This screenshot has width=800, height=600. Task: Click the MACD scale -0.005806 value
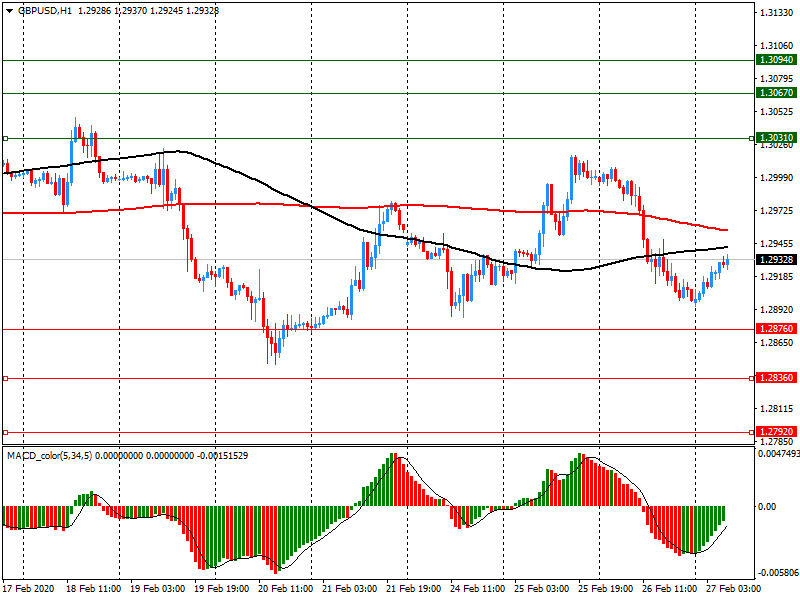tap(776, 573)
